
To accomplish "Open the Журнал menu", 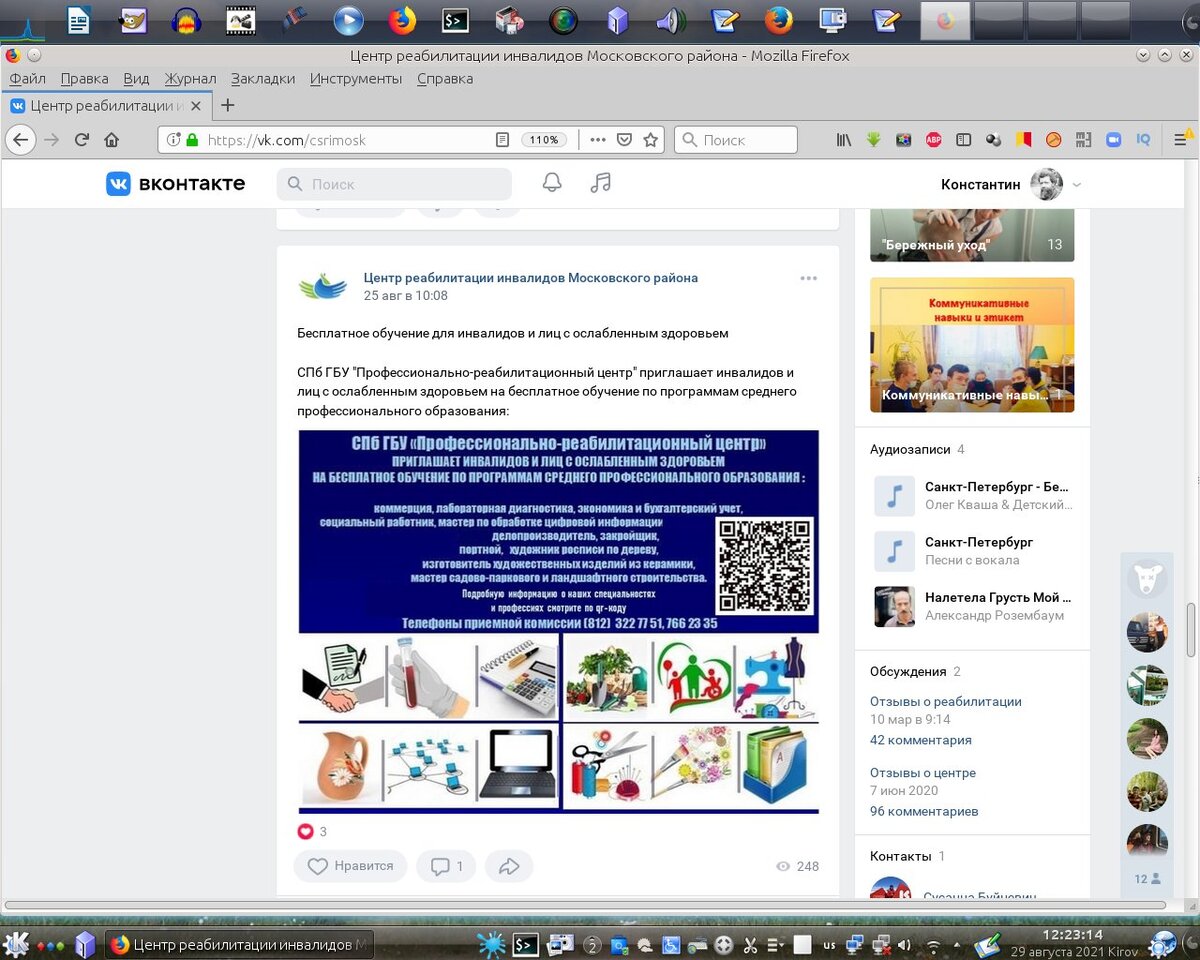I will point(190,79).
